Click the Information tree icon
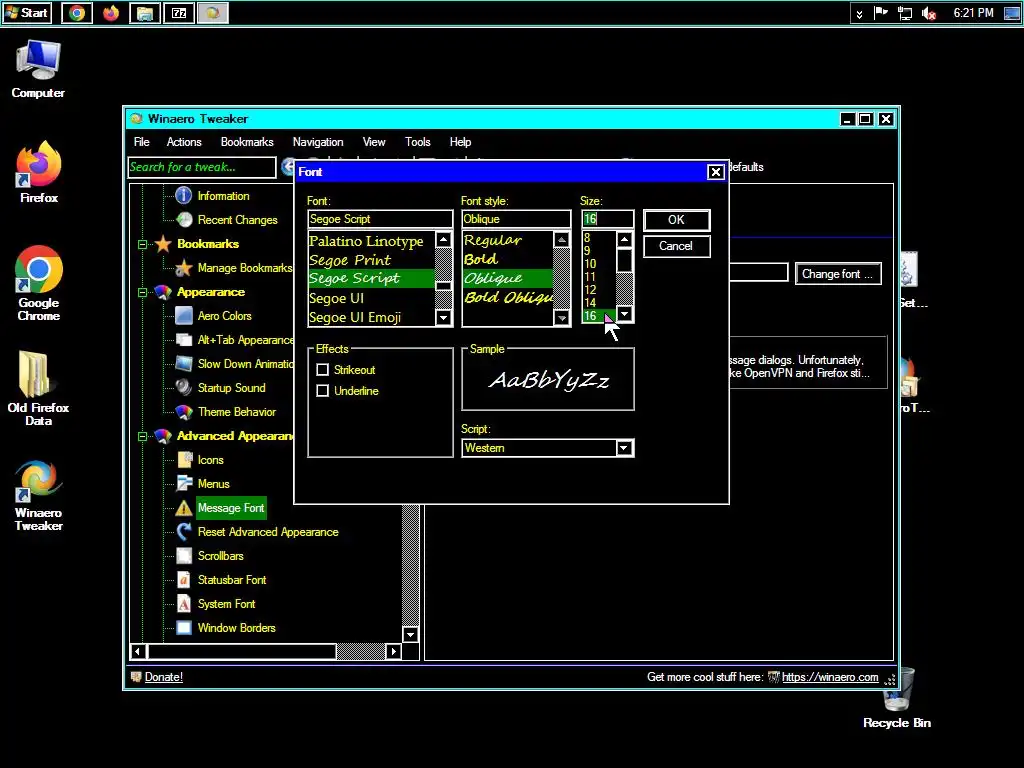1024x768 pixels. point(184,195)
